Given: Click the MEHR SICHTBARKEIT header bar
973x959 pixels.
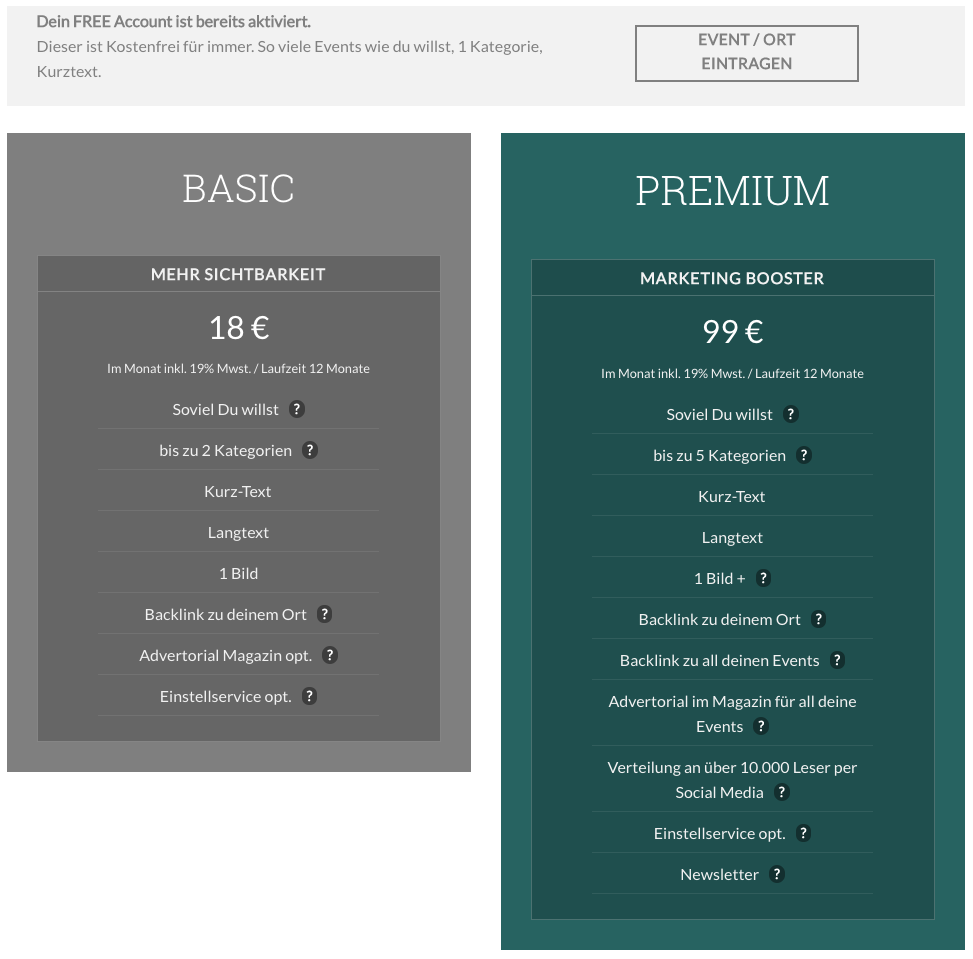Looking at the screenshot, I should pos(239,274).
